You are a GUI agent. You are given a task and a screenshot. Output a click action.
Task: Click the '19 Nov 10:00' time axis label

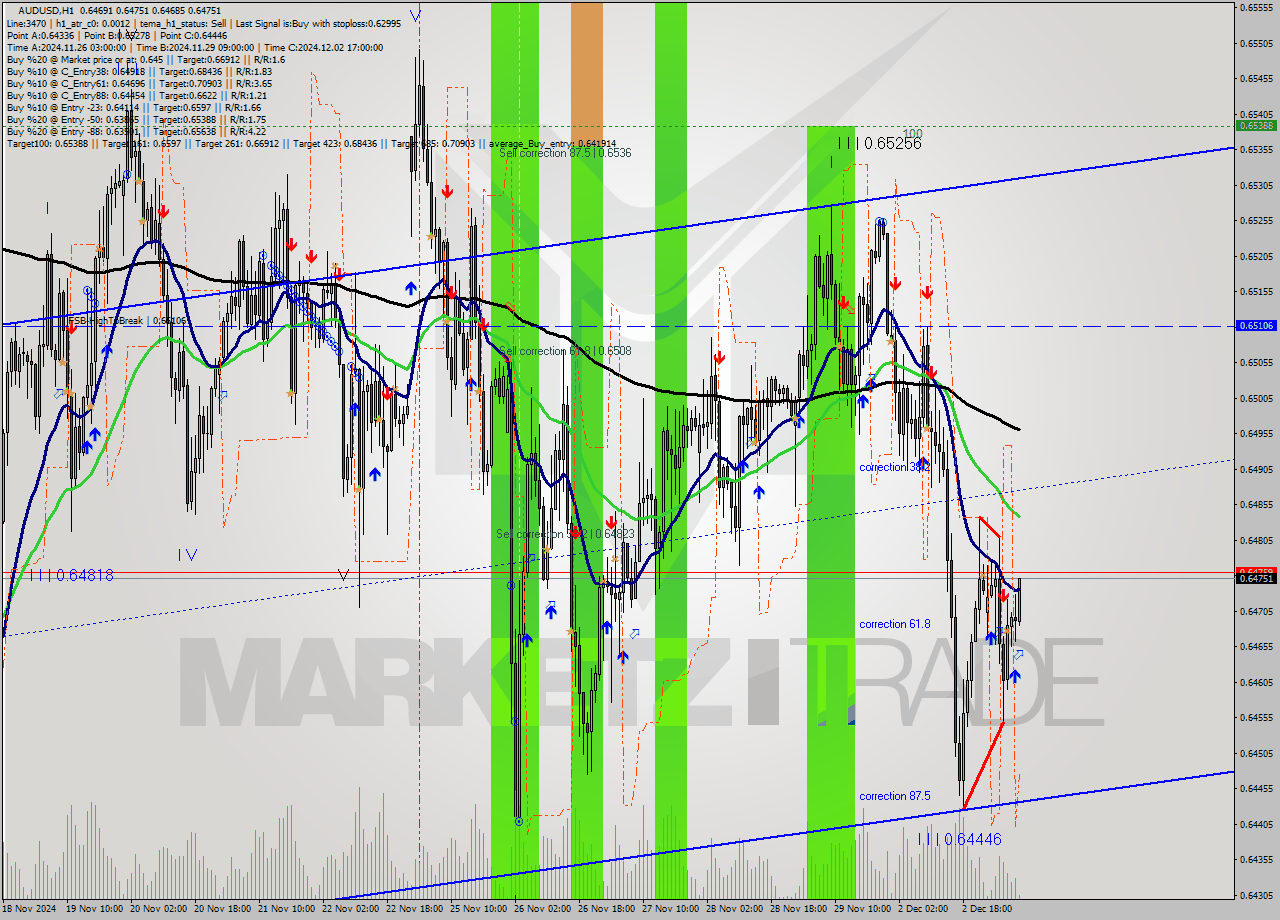(x=93, y=909)
